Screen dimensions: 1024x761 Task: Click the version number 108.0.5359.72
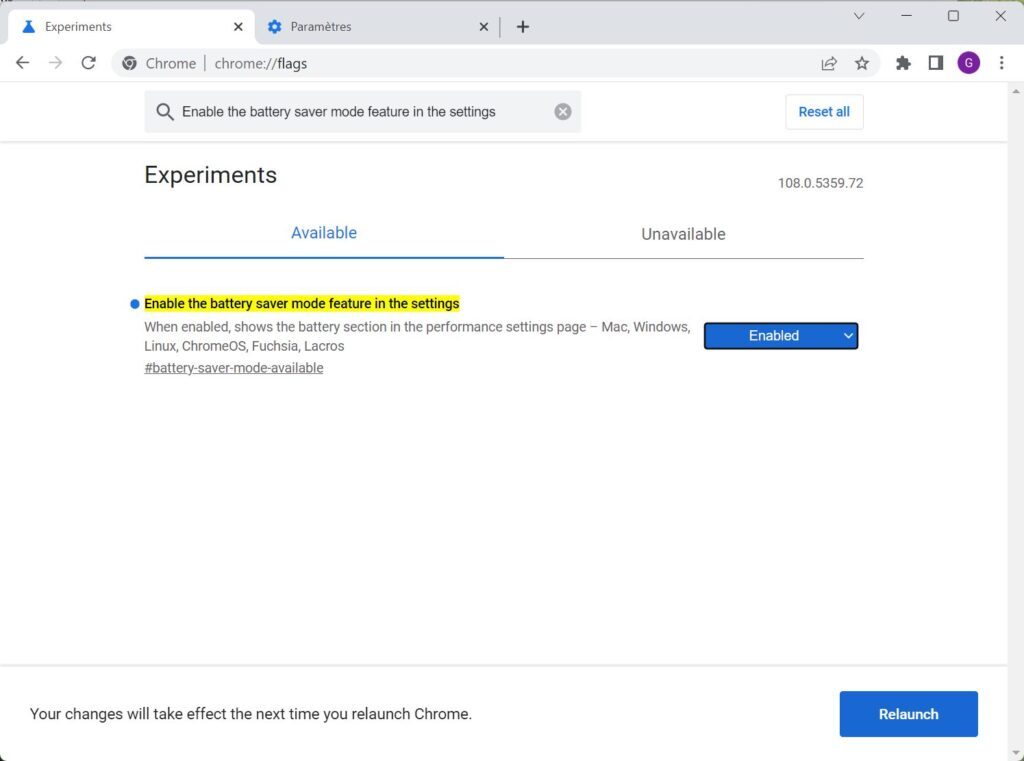(820, 183)
